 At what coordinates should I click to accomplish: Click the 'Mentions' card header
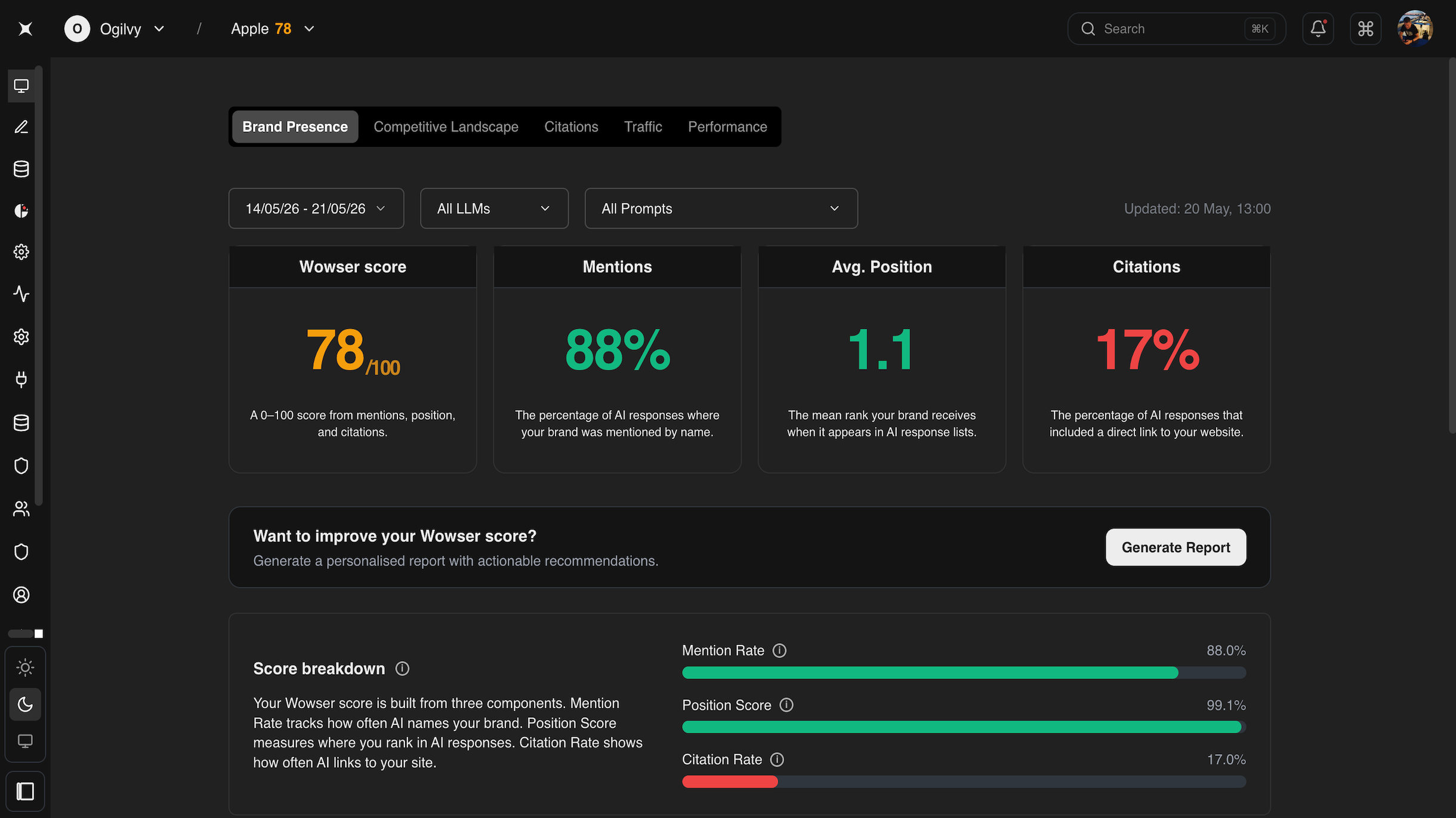617,267
